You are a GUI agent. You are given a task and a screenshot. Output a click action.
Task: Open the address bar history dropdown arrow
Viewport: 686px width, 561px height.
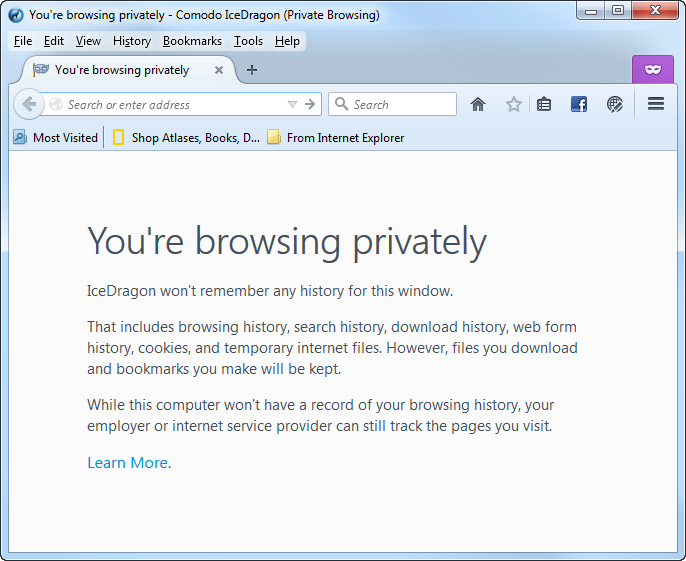point(292,104)
